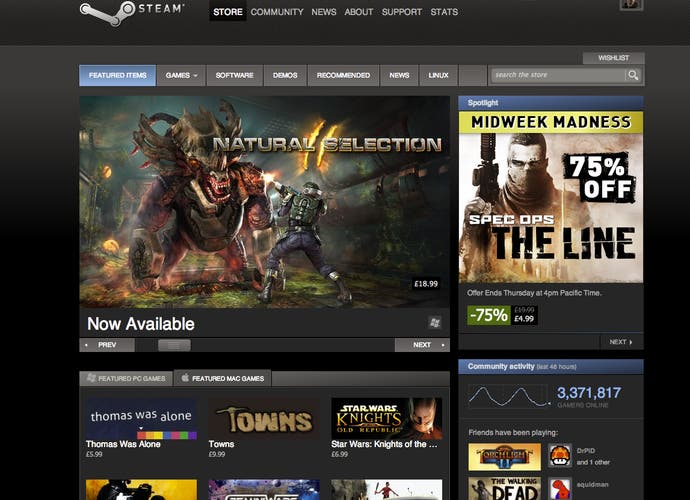Focus the search the store field
690x500 pixels.
tap(559, 75)
